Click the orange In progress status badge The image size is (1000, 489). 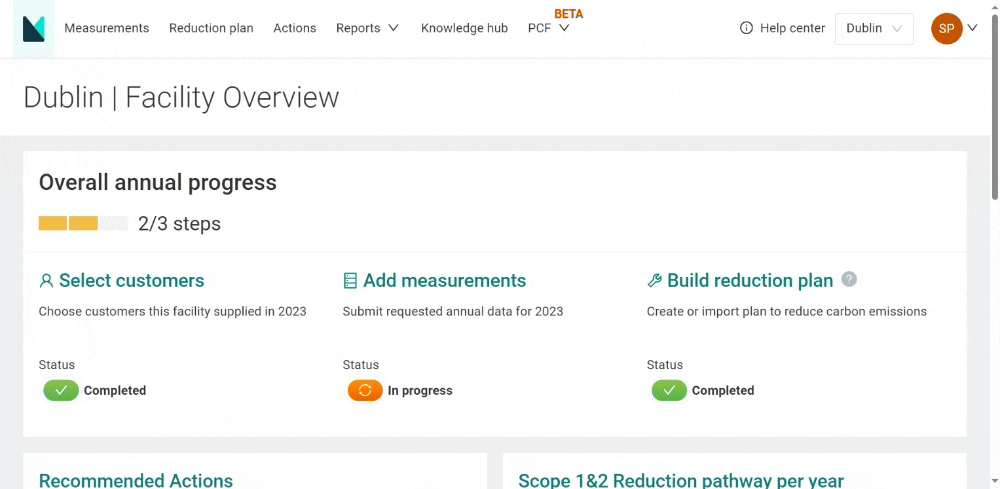(365, 390)
